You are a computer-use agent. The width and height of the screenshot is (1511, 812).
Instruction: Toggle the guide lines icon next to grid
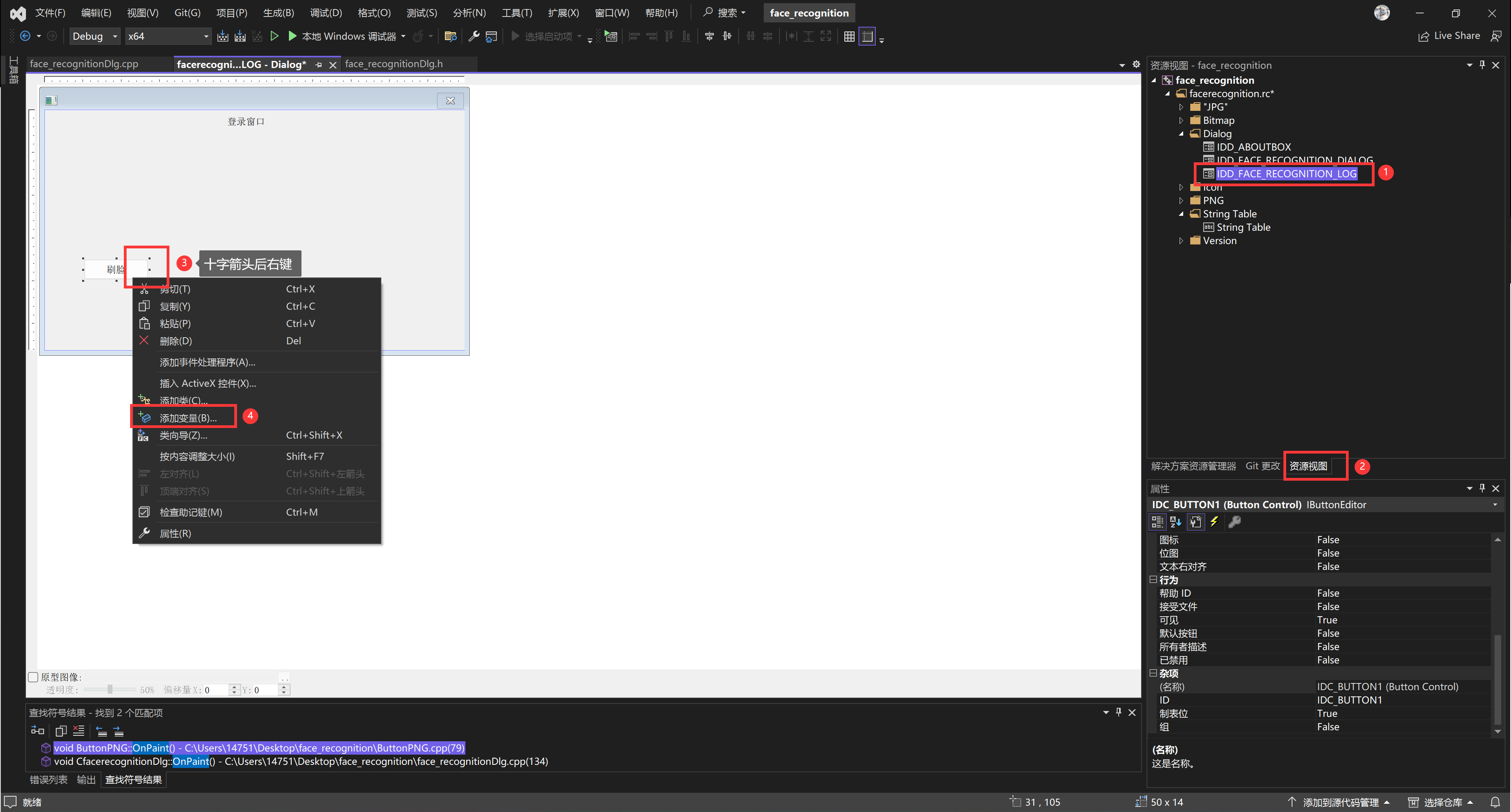point(867,37)
